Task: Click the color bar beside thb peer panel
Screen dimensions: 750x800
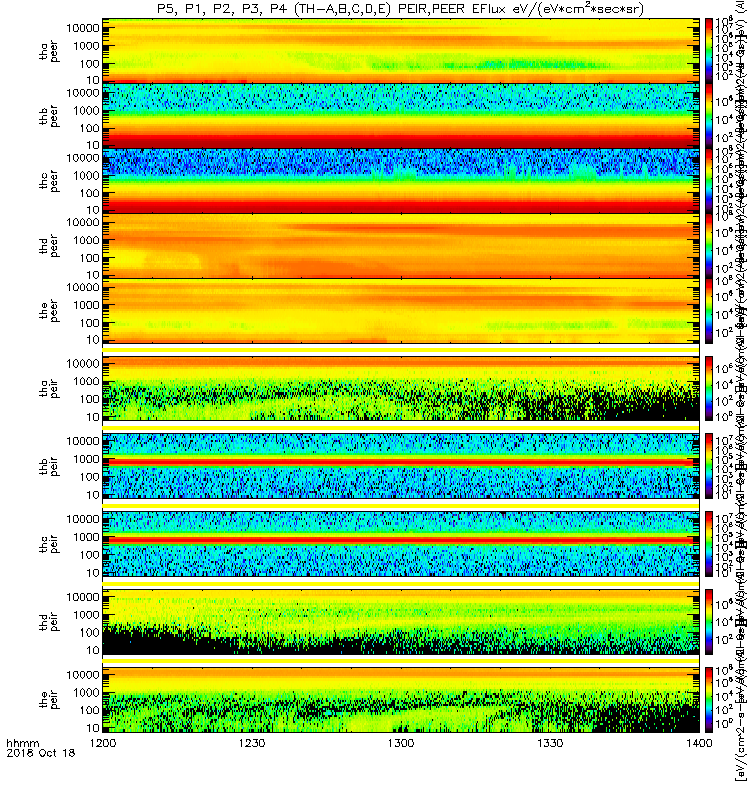Action: (x=709, y=116)
